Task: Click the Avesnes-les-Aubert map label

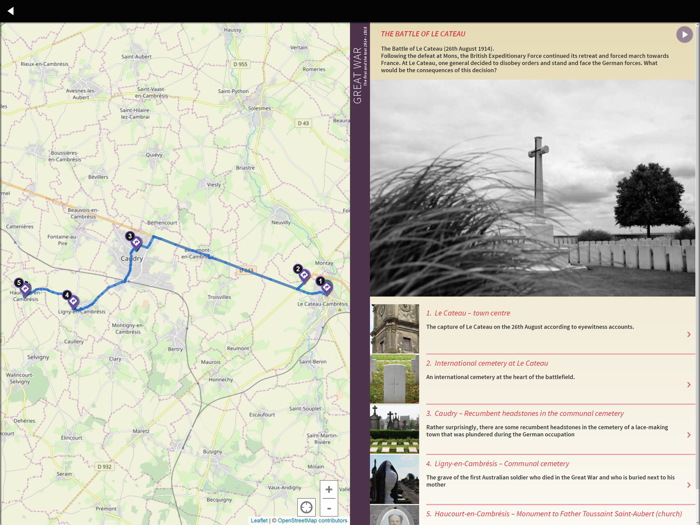Action: coord(80,94)
